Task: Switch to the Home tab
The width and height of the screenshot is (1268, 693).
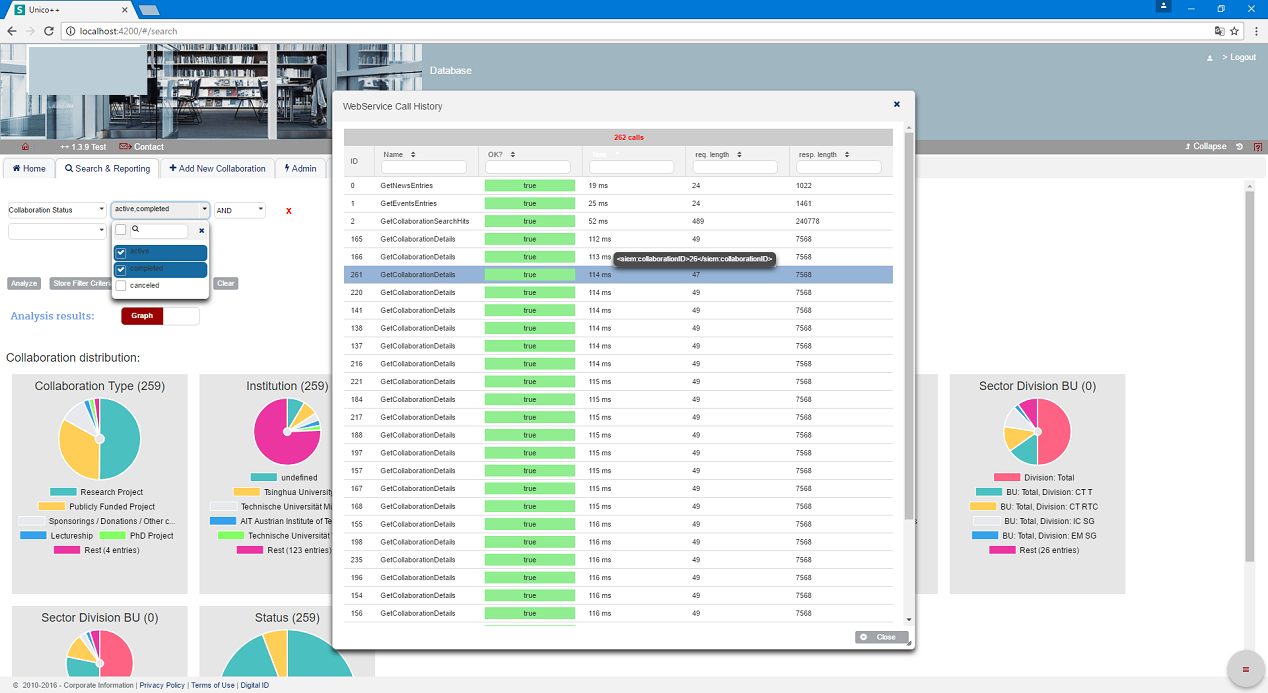Action: coord(29,169)
